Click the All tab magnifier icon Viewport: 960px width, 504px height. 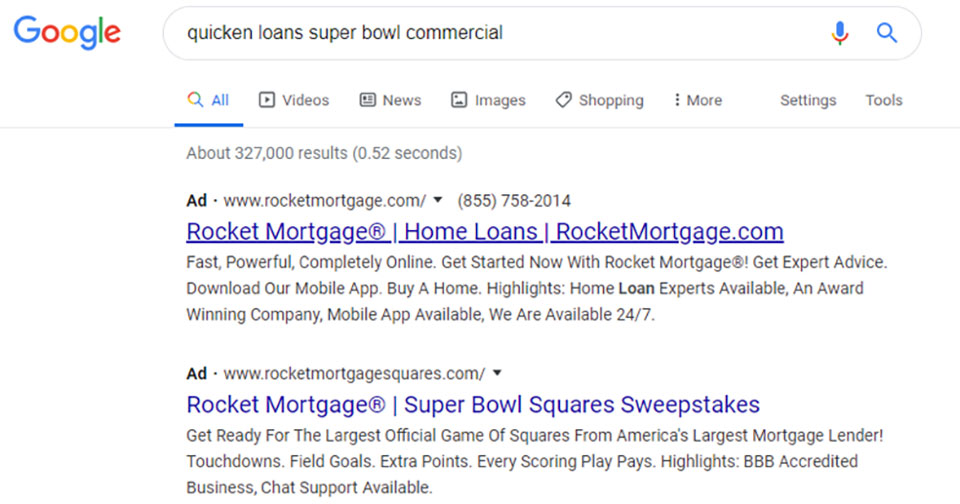tap(195, 100)
